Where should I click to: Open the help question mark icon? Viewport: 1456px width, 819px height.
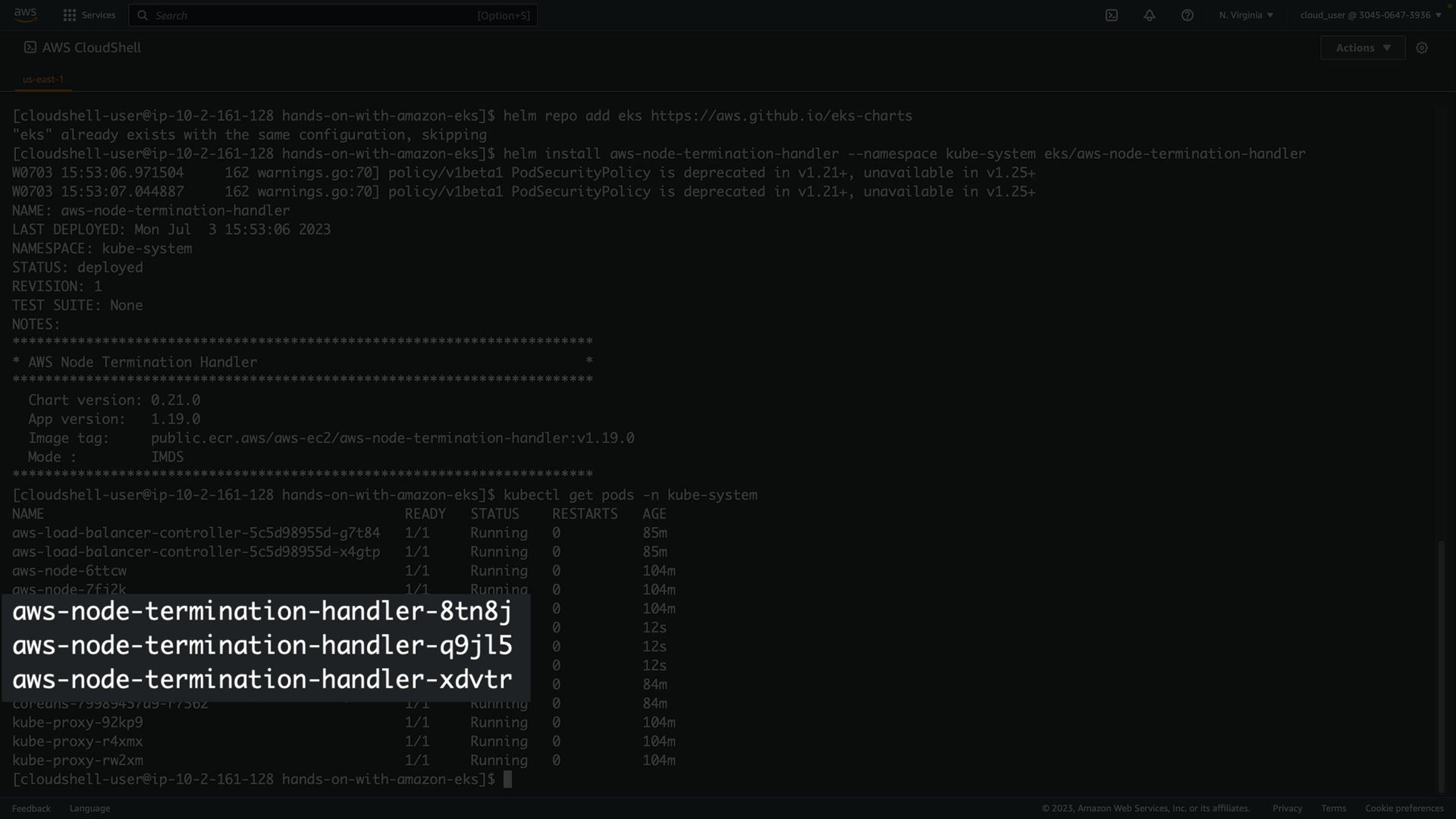1188,15
